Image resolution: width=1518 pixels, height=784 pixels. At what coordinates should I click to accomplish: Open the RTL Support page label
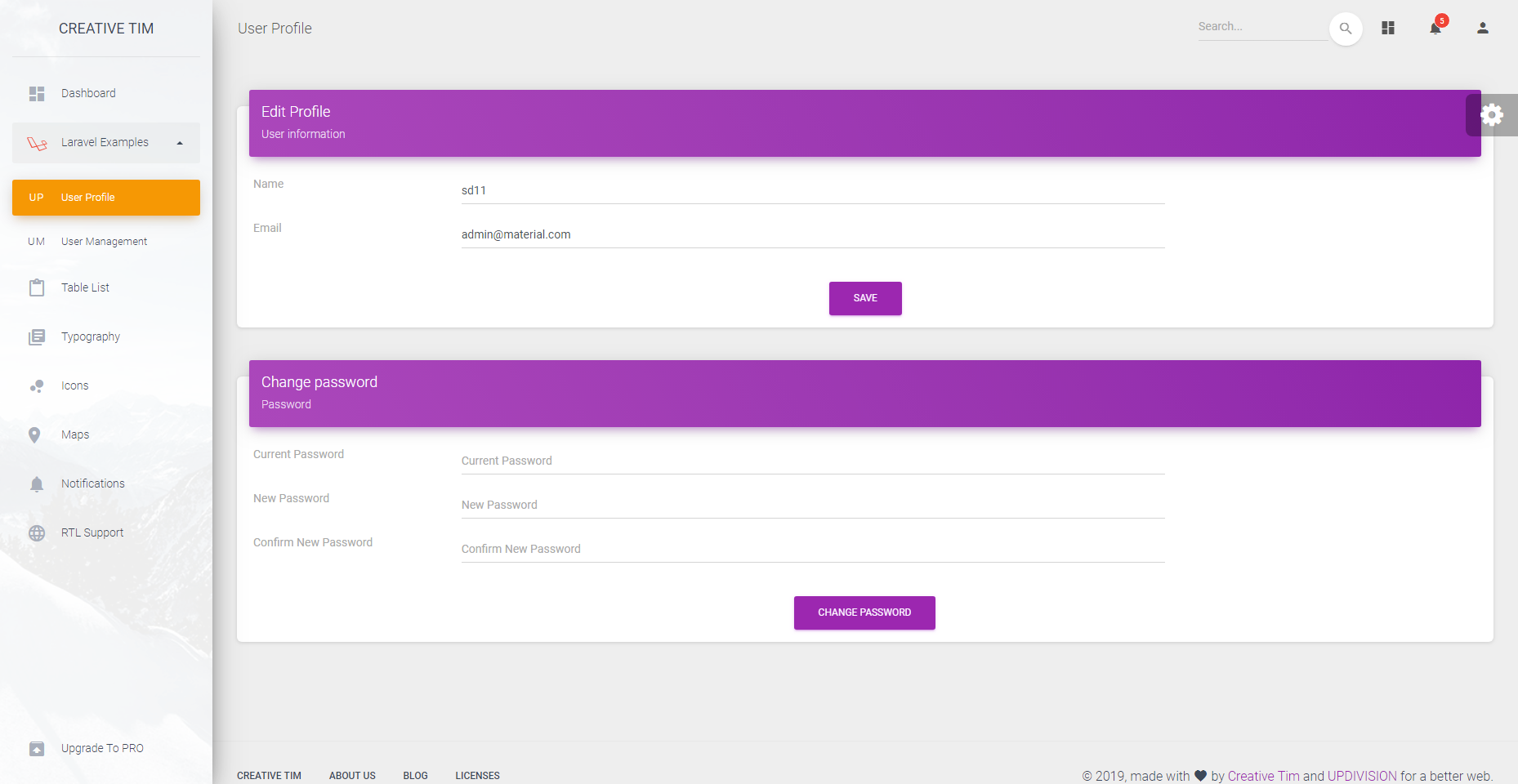point(92,532)
